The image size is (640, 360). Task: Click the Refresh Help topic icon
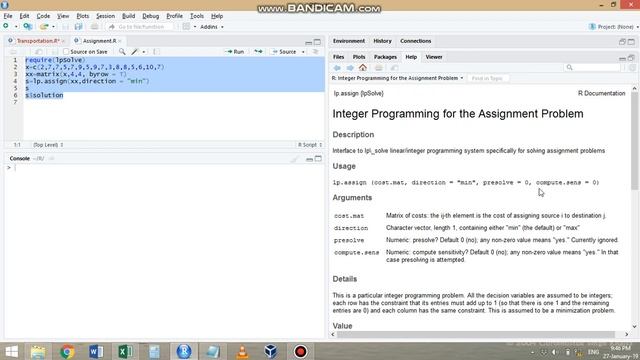[632, 68]
